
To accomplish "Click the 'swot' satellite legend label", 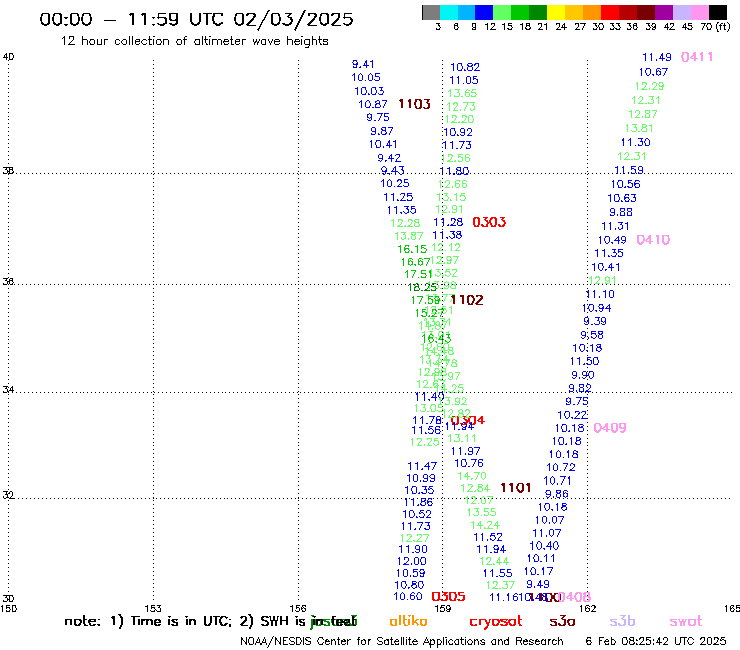I will click(x=686, y=622).
